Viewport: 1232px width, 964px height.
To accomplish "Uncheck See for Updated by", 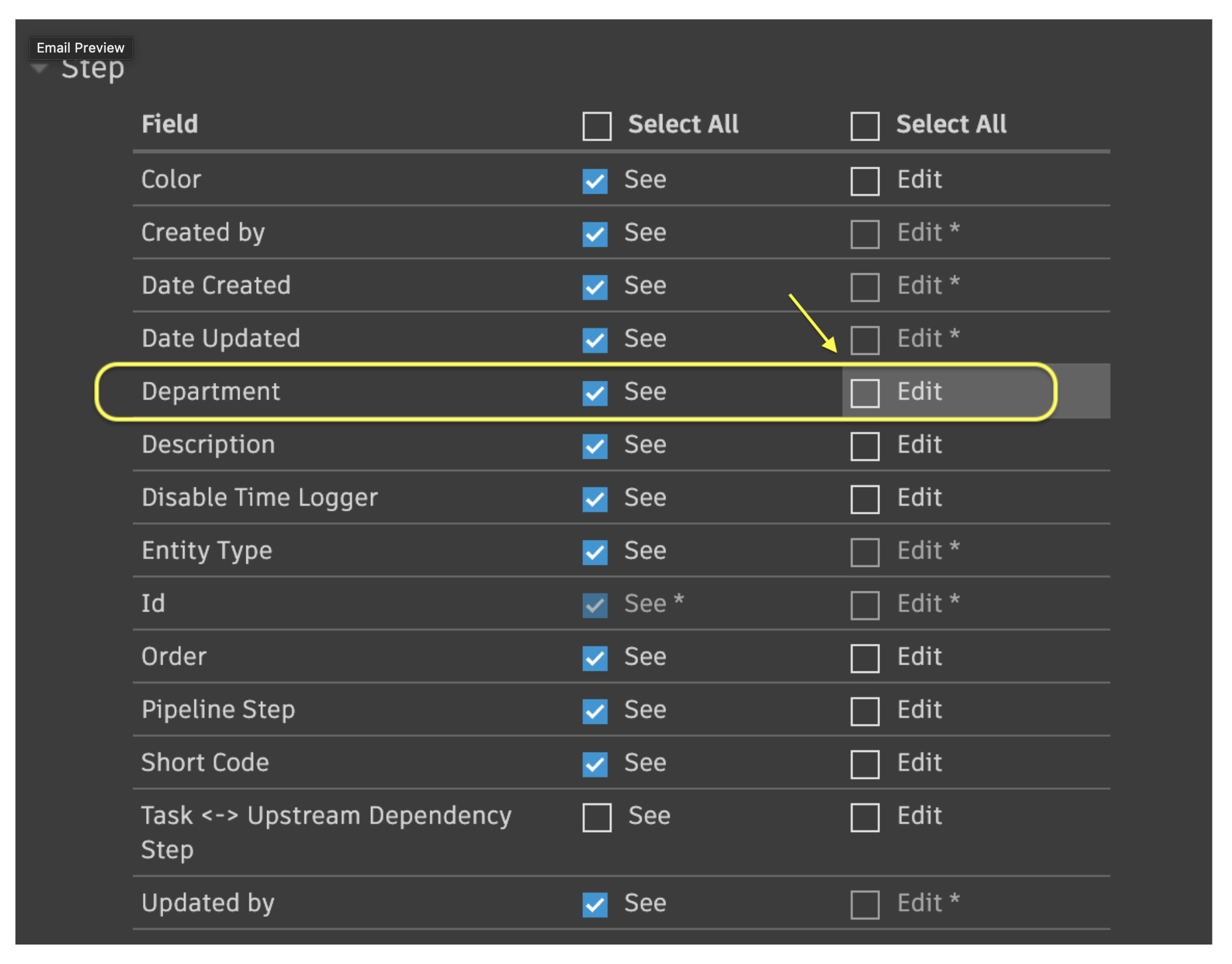I will [x=595, y=904].
